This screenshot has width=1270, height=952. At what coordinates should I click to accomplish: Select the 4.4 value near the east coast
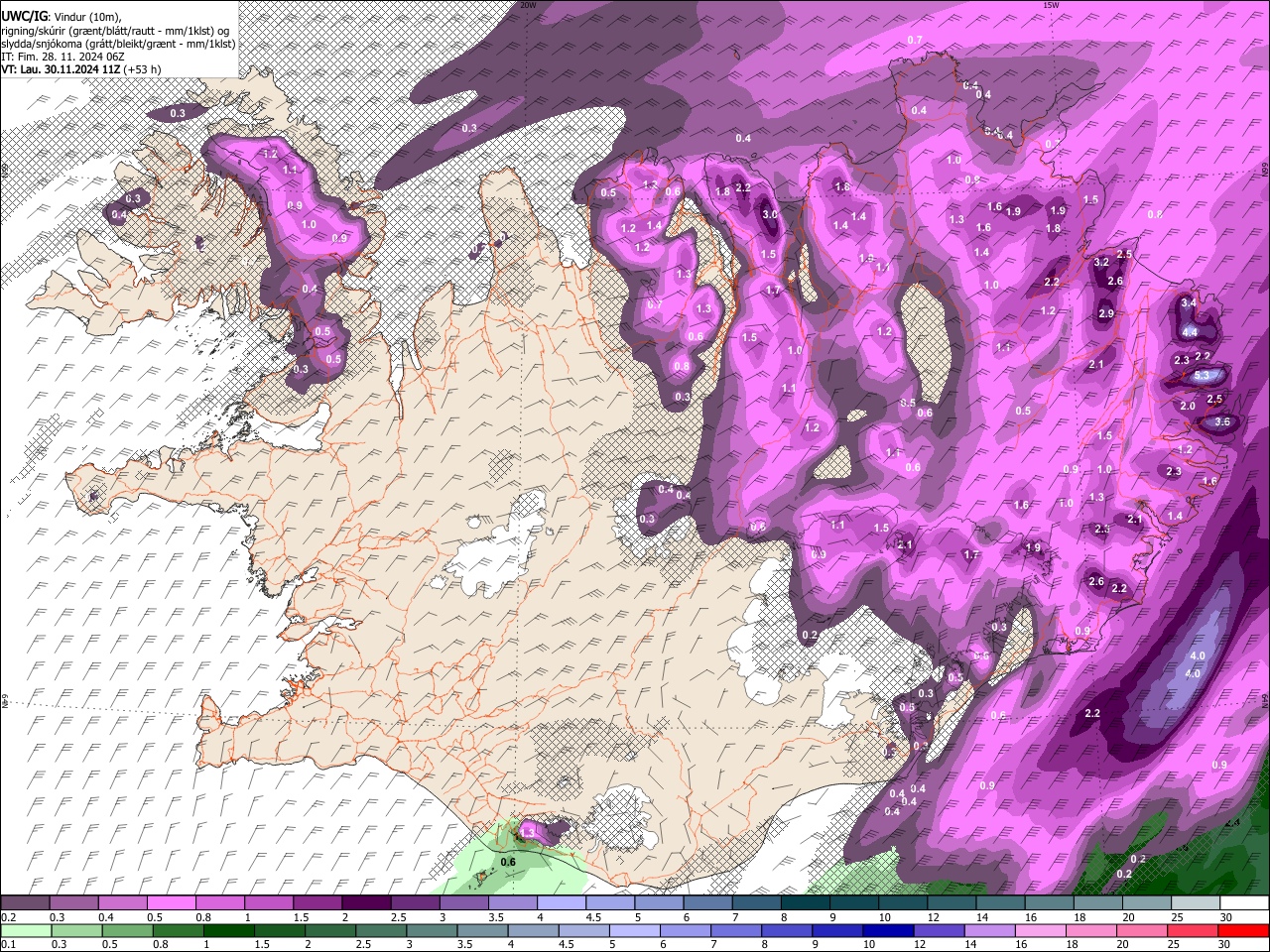(1191, 333)
